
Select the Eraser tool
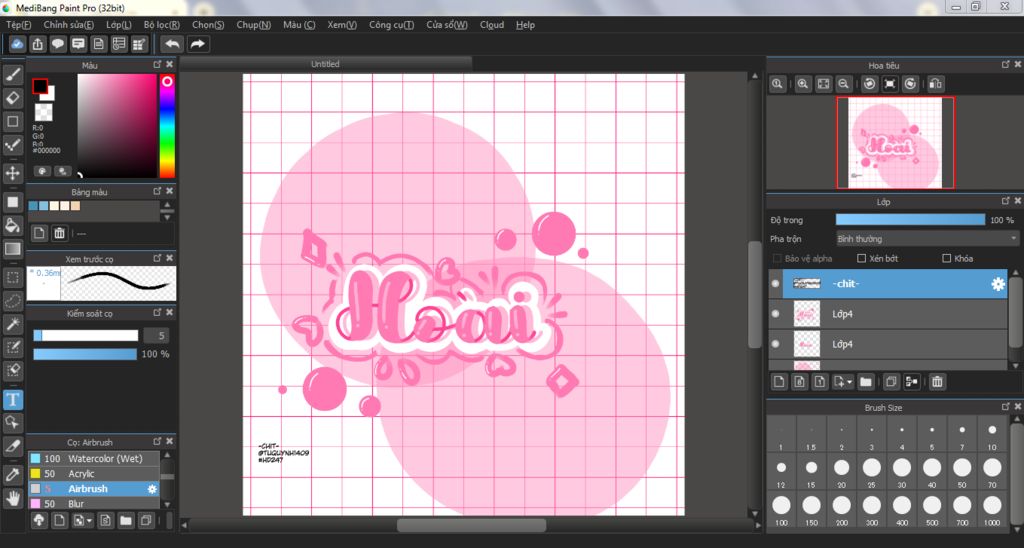pyautogui.click(x=12, y=98)
